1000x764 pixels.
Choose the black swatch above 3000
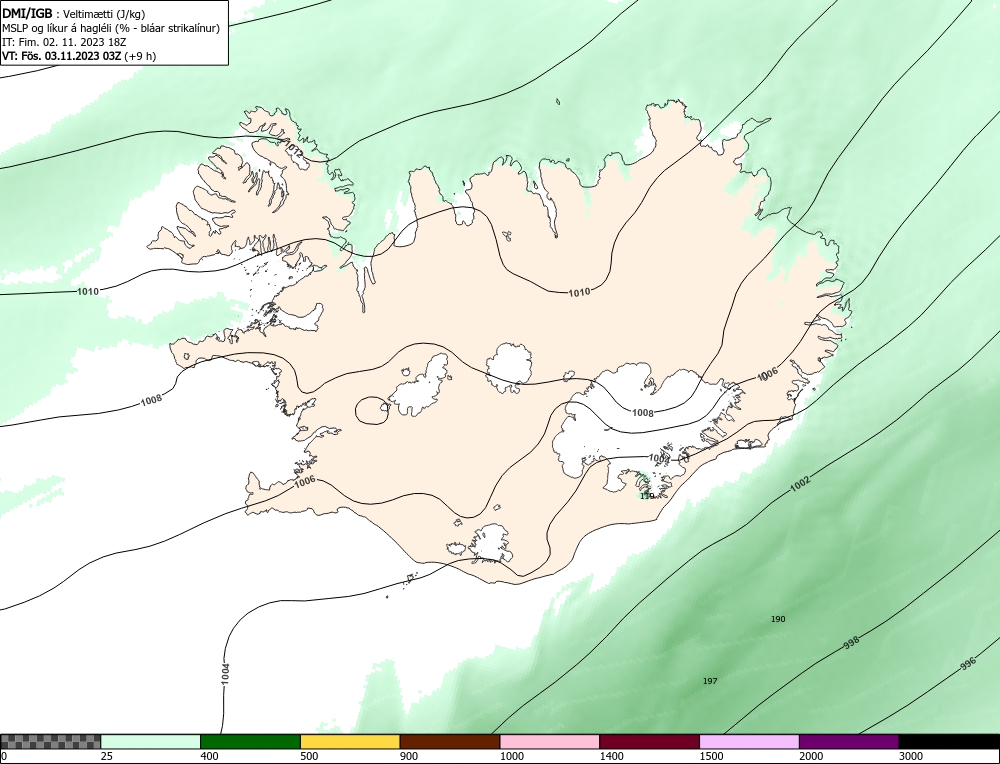949,742
